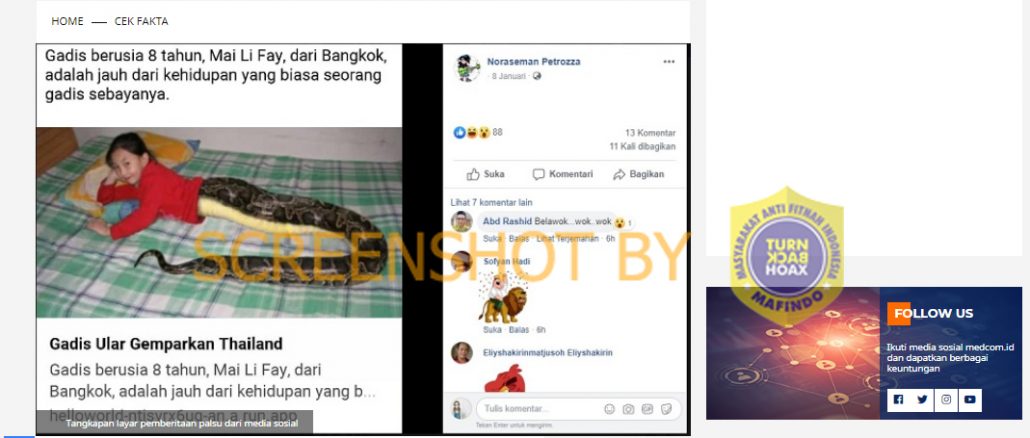
Task: Click the GIF icon in comment box
Action: point(647,409)
